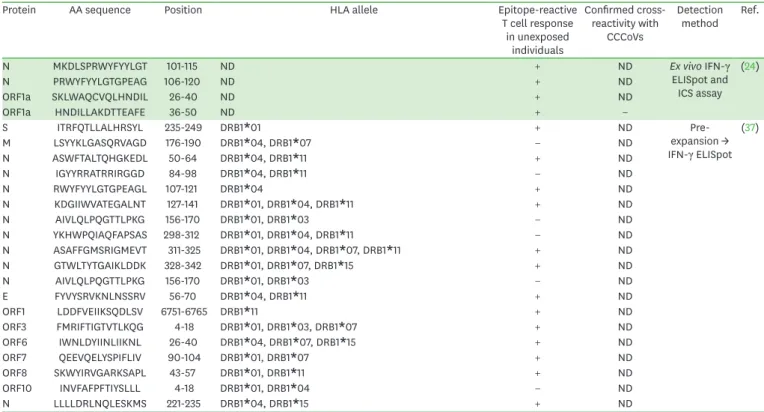The width and height of the screenshot is (764, 412).
Task: Click HLA cell 'DRB1*01, DRB1*04, DRB1*07, DRB1*11'
Action: tap(310, 250)
